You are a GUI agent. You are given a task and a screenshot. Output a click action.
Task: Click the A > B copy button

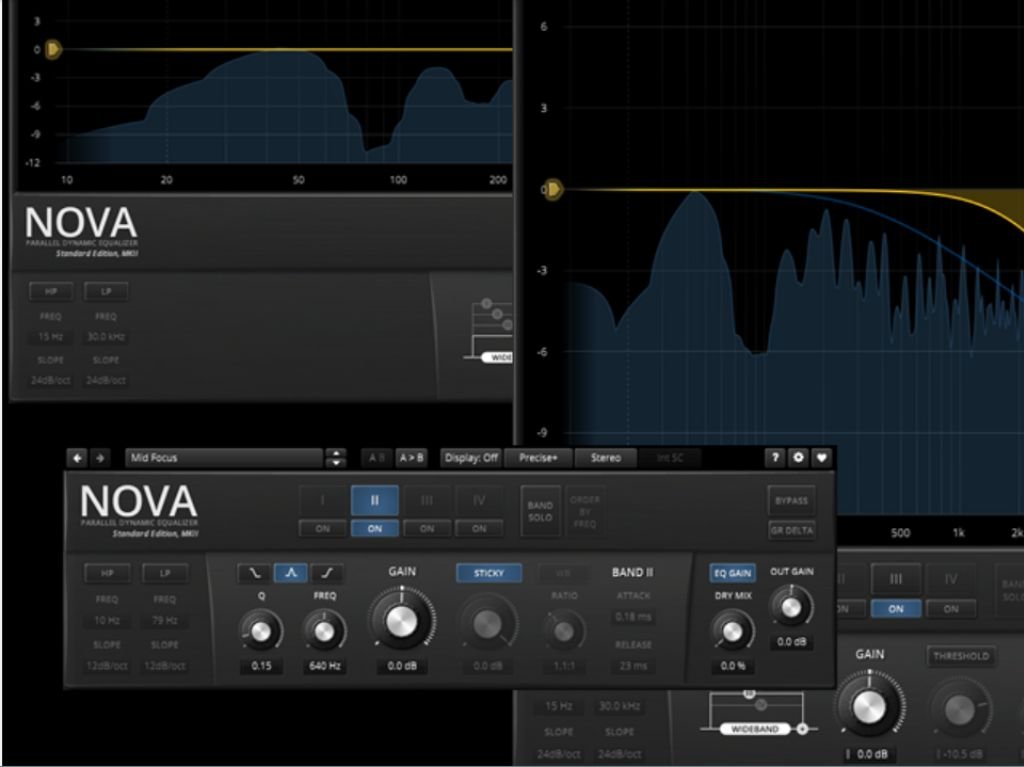pos(411,458)
